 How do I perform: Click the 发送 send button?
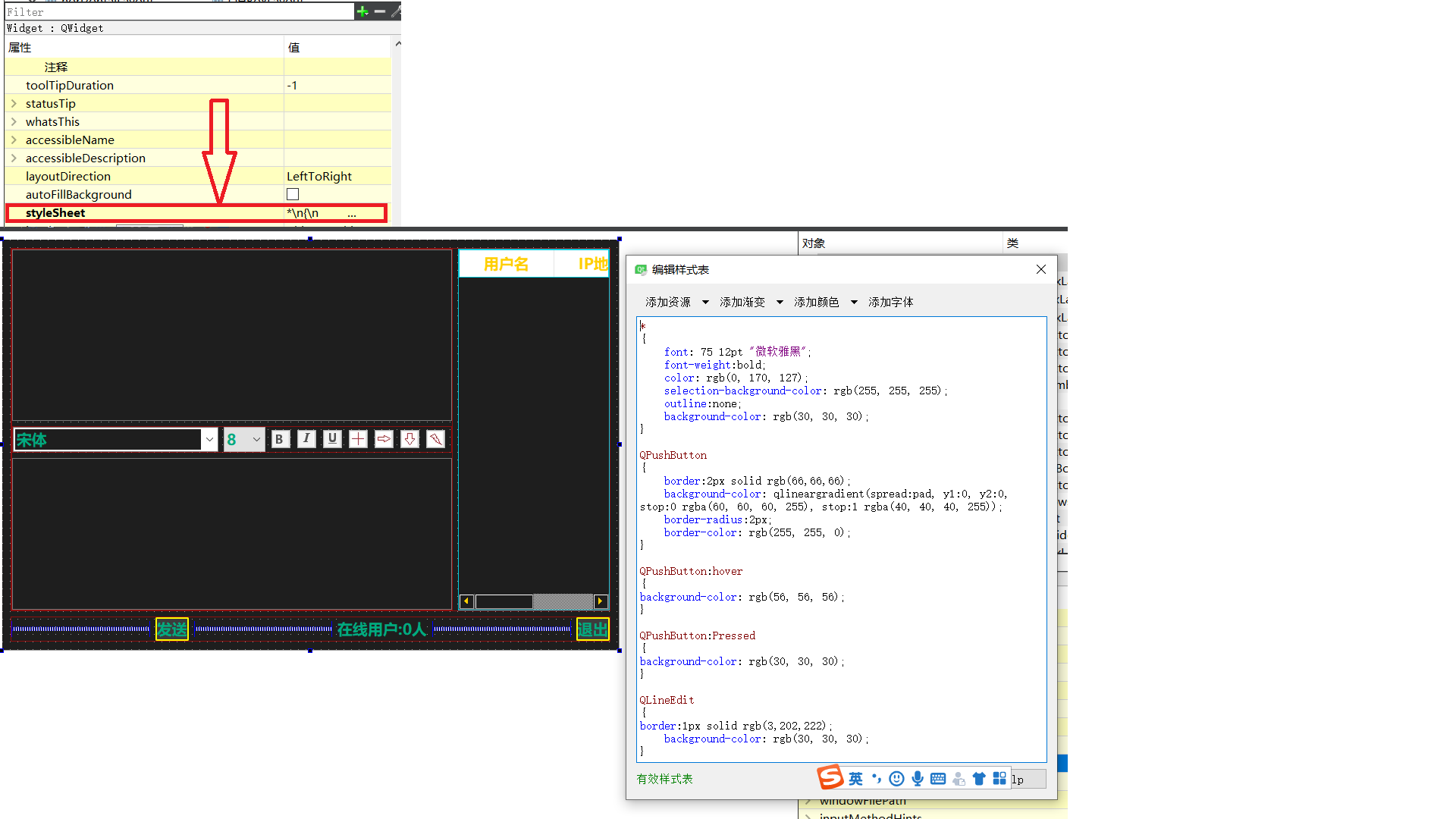tap(172, 629)
